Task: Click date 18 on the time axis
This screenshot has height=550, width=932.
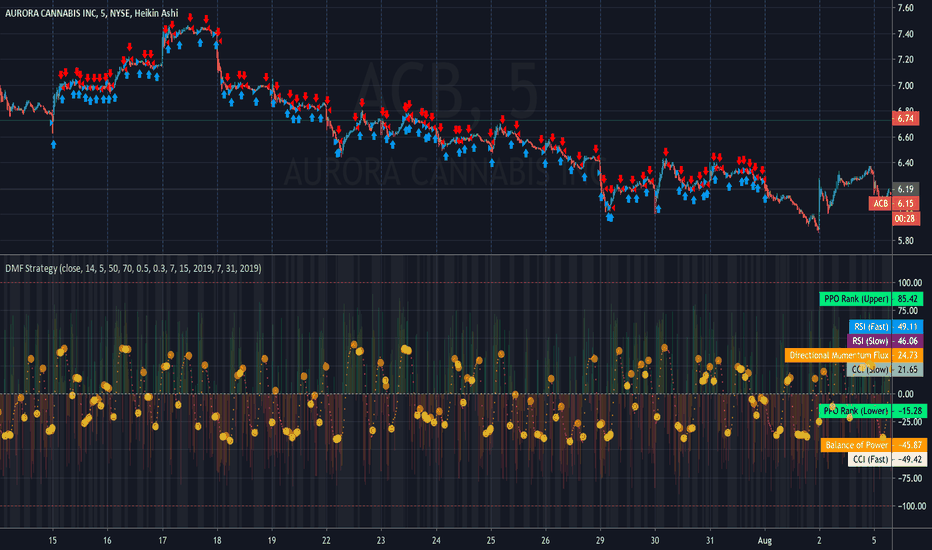Action: point(217,540)
